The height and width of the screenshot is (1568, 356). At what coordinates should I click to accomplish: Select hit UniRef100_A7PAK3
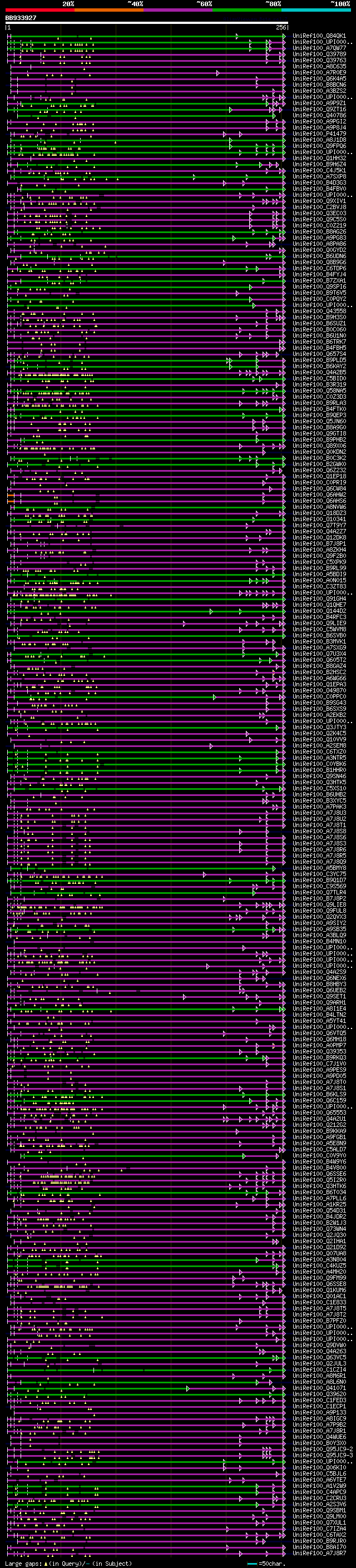point(319,807)
